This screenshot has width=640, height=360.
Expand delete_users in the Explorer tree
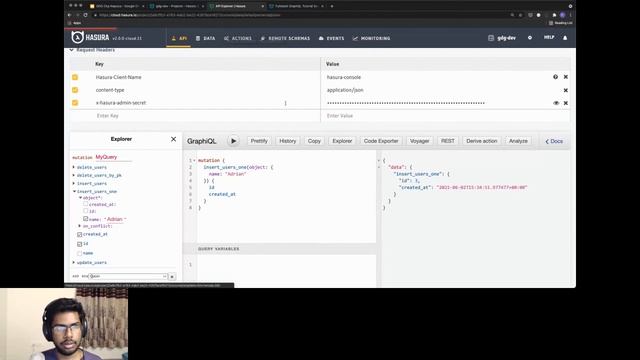click(x=74, y=167)
